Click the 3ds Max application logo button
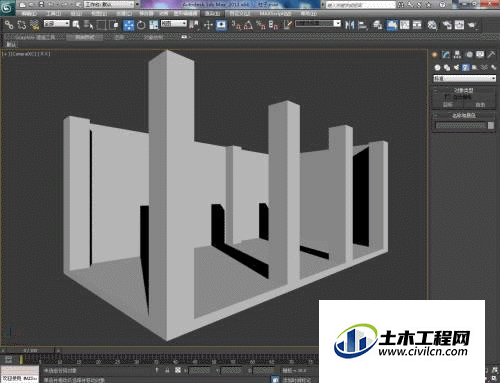 (7, 7)
